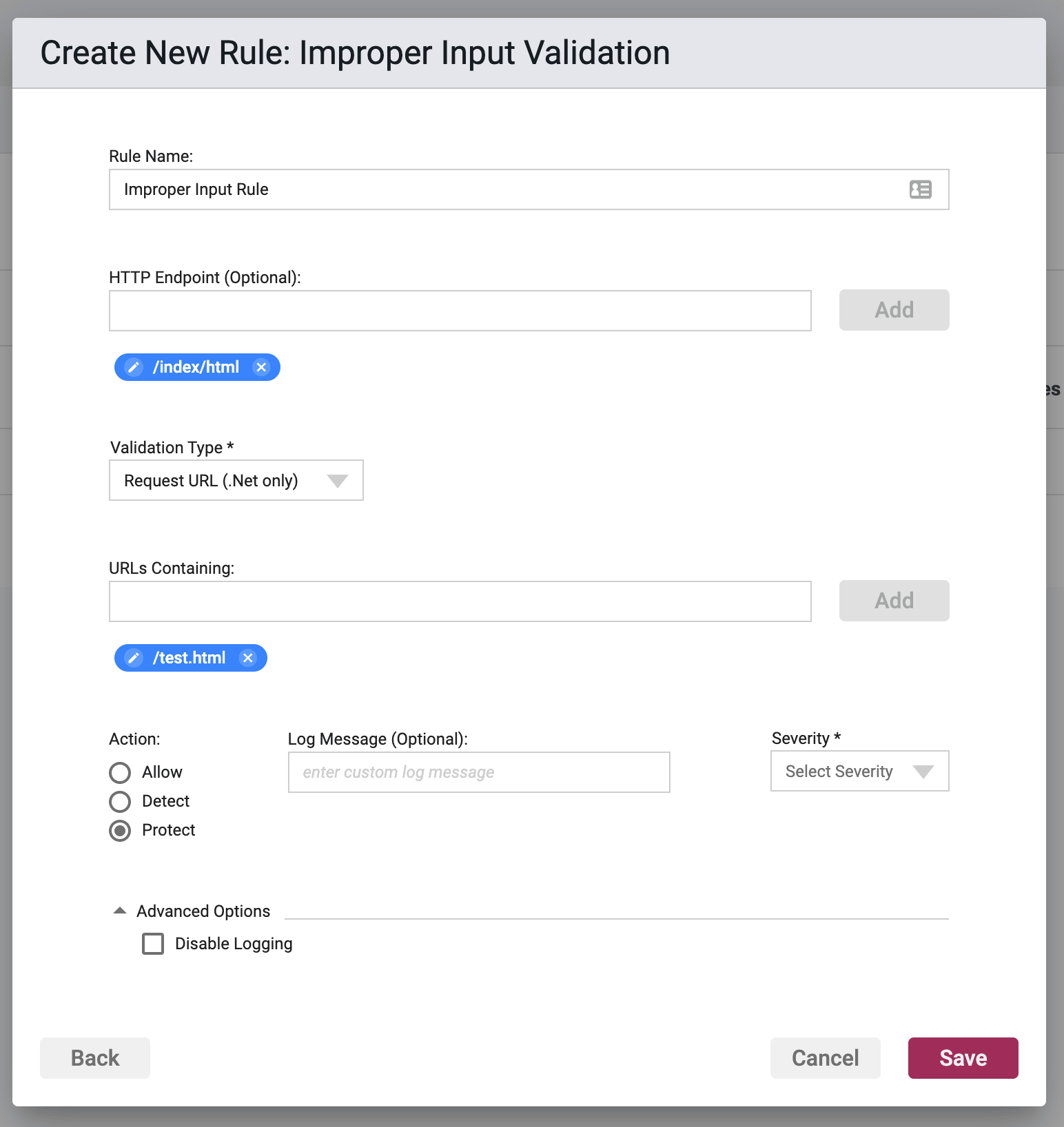Open Validation Type dropdown arrow

[x=338, y=481]
